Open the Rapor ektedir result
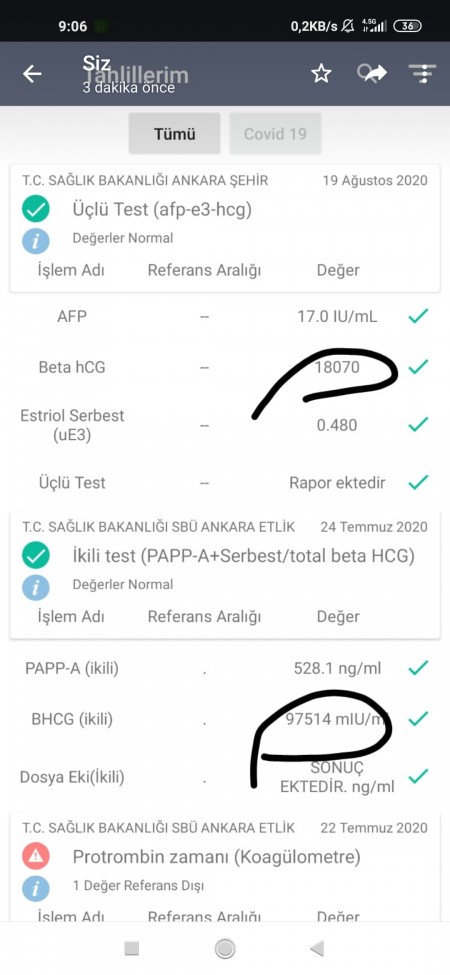 [338, 483]
